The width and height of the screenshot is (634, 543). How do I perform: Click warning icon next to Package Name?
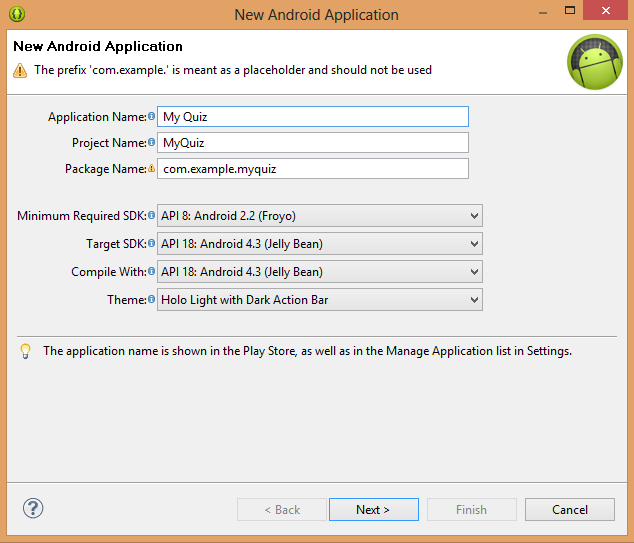tap(151, 168)
